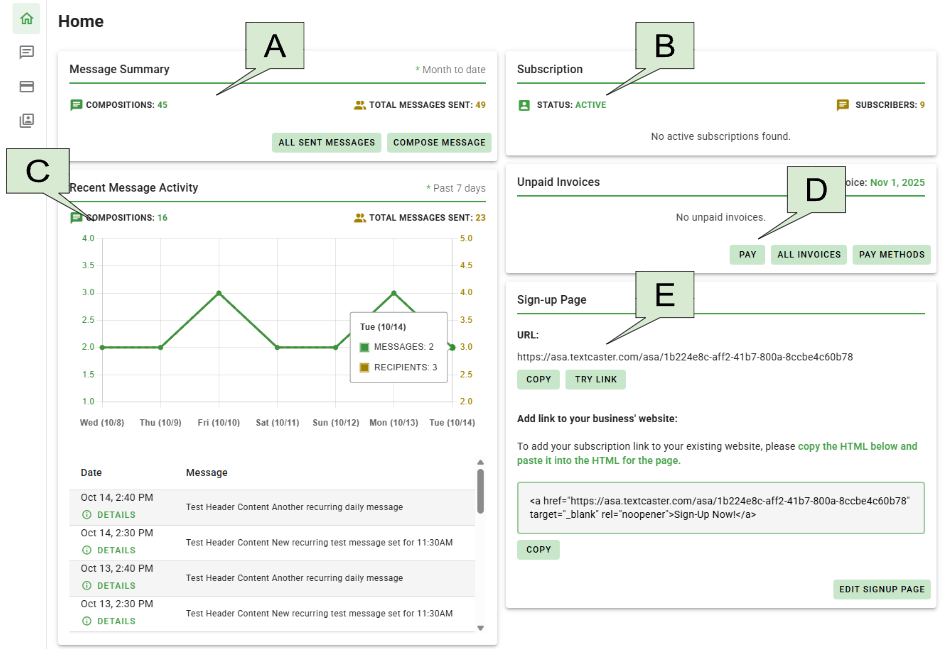
Task: Open the billing card icon in sidebar
Action: click(x=26, y=86)
